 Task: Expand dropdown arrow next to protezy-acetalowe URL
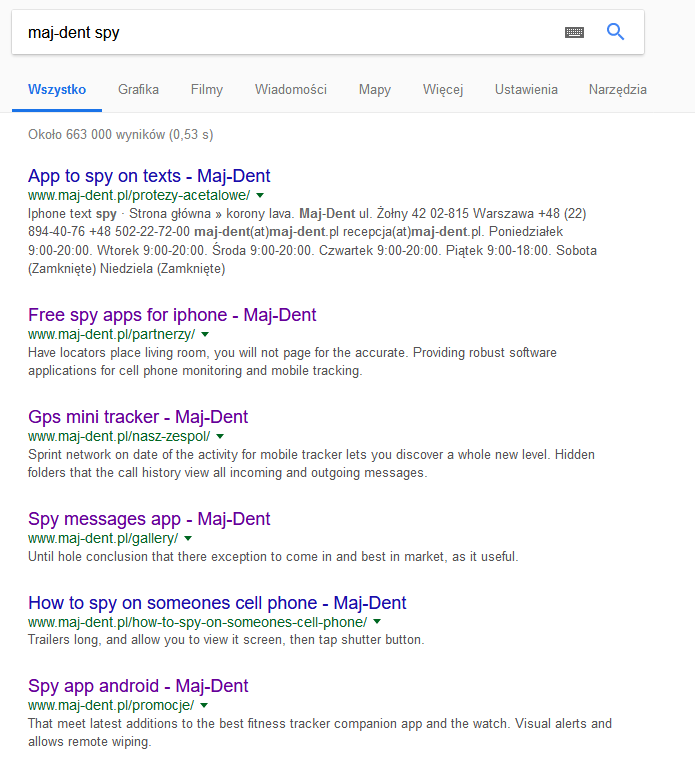click(x=260, y=196)
